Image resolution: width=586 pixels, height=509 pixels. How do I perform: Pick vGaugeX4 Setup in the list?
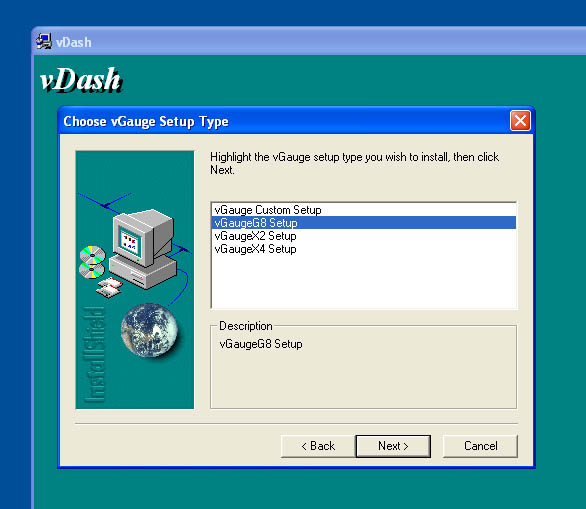(x=363, y=249)
